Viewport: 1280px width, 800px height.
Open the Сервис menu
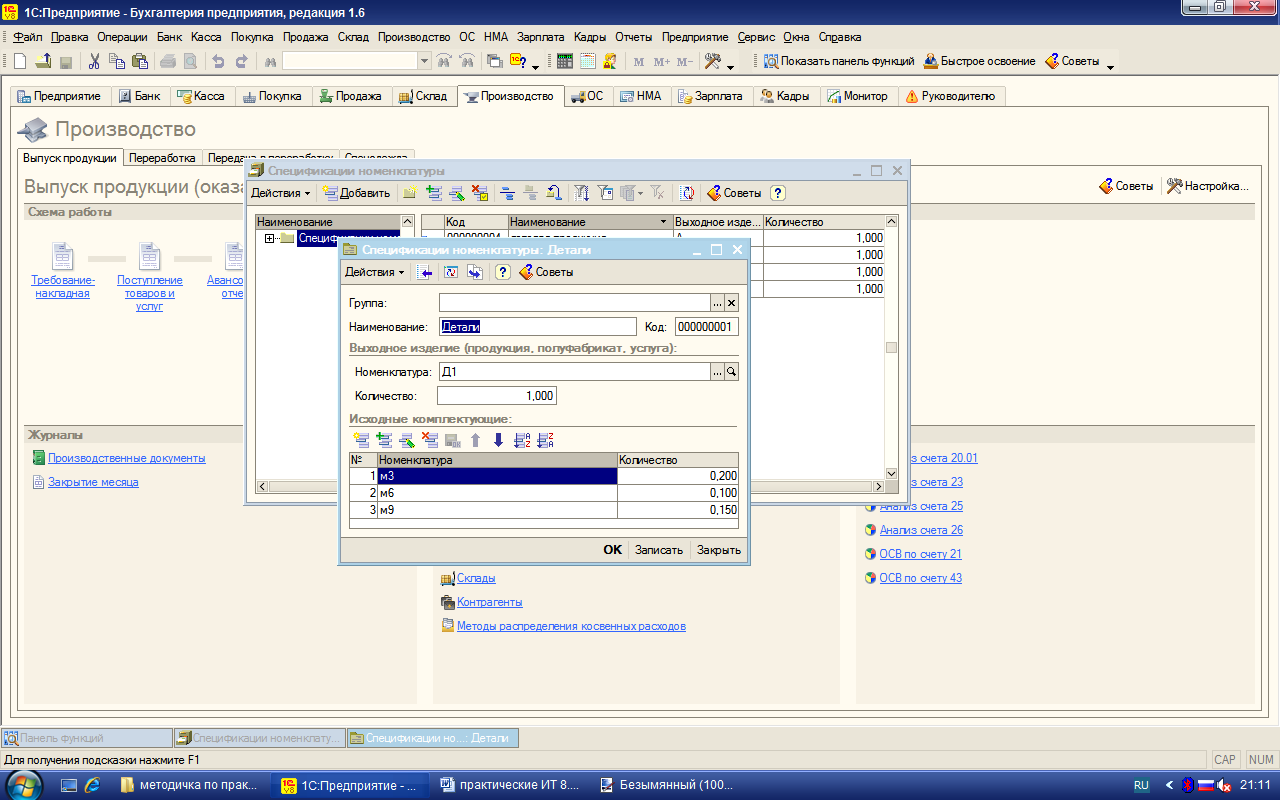[x=756, y=37]
